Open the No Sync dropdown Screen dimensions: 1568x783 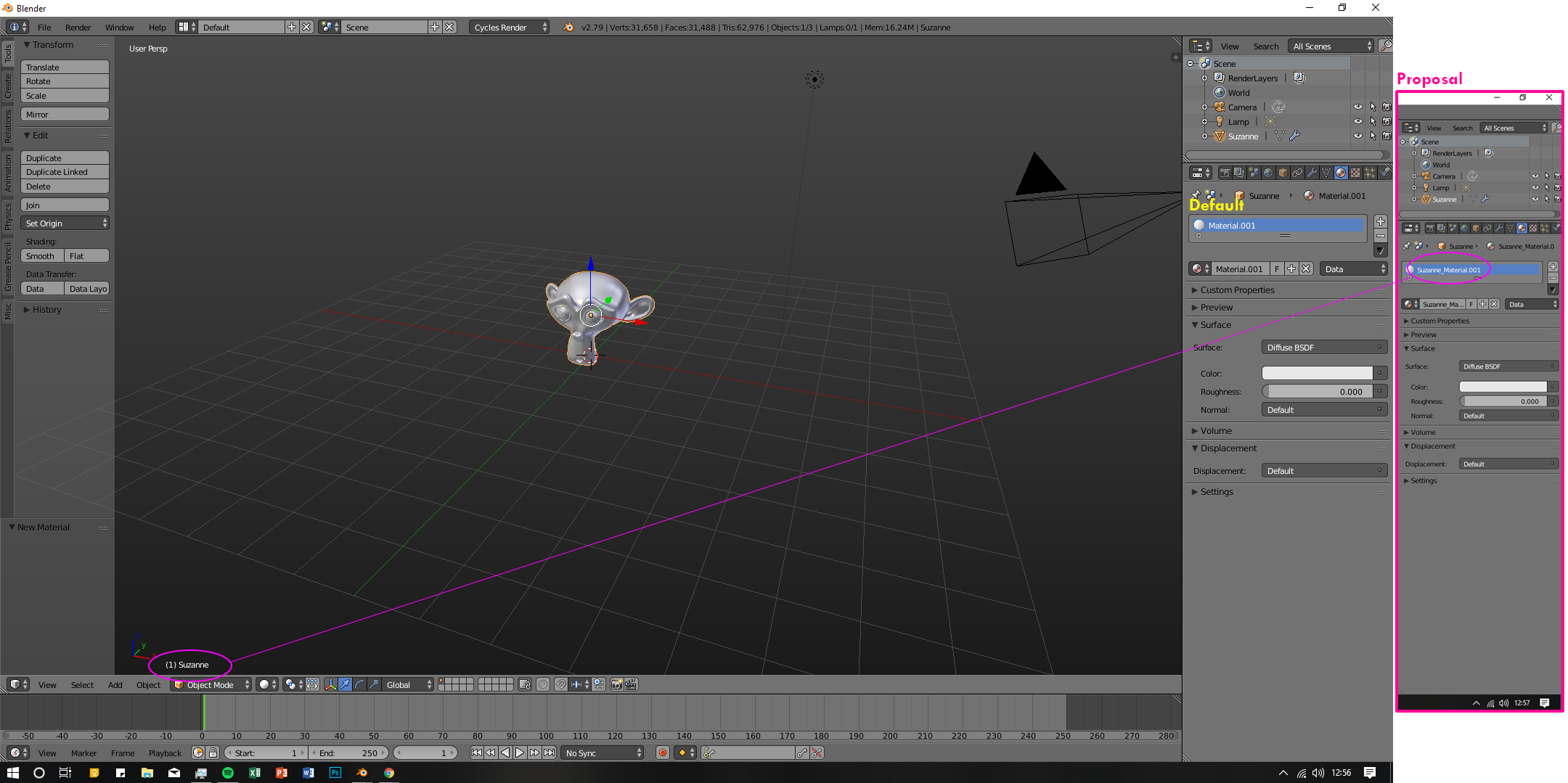(602, 753)
